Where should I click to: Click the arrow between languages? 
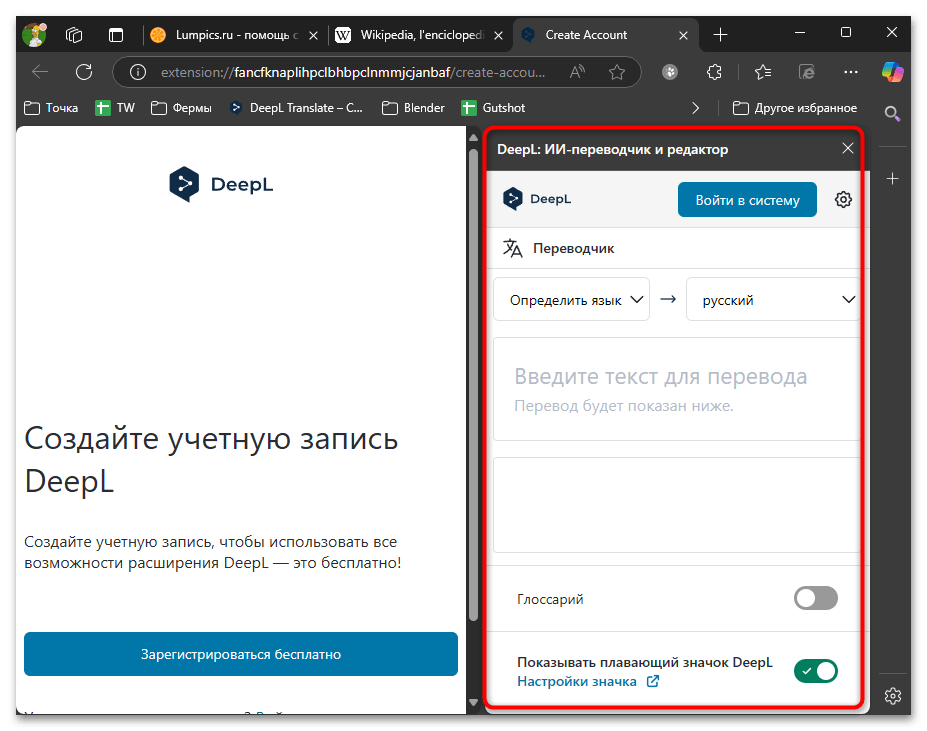[668, 299]
